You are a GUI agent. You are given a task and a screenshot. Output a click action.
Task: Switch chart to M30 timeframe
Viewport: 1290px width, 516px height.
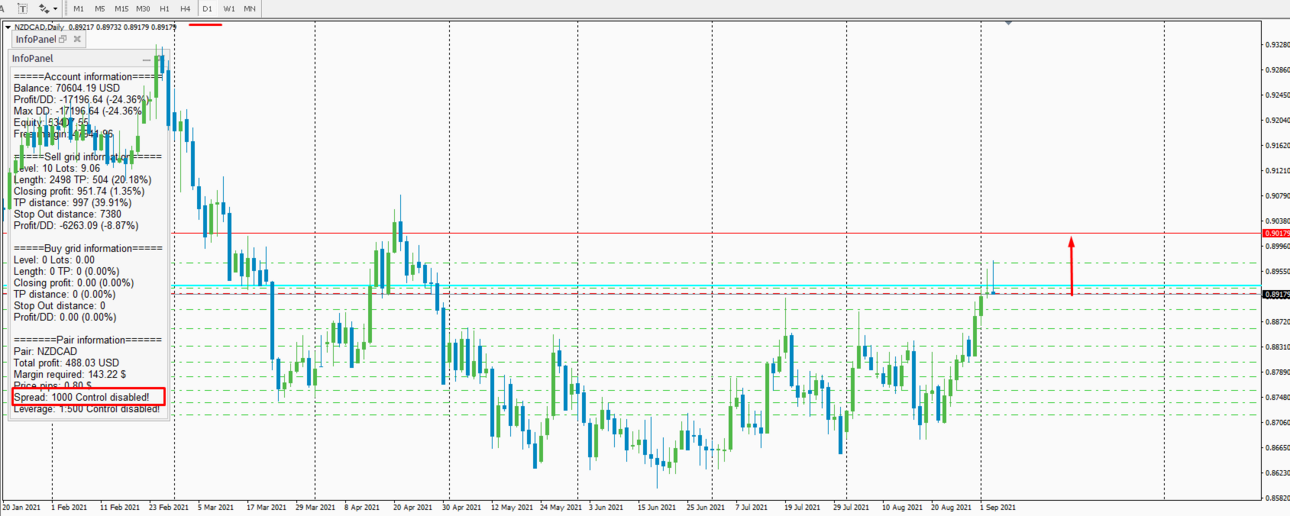(144, 8)
